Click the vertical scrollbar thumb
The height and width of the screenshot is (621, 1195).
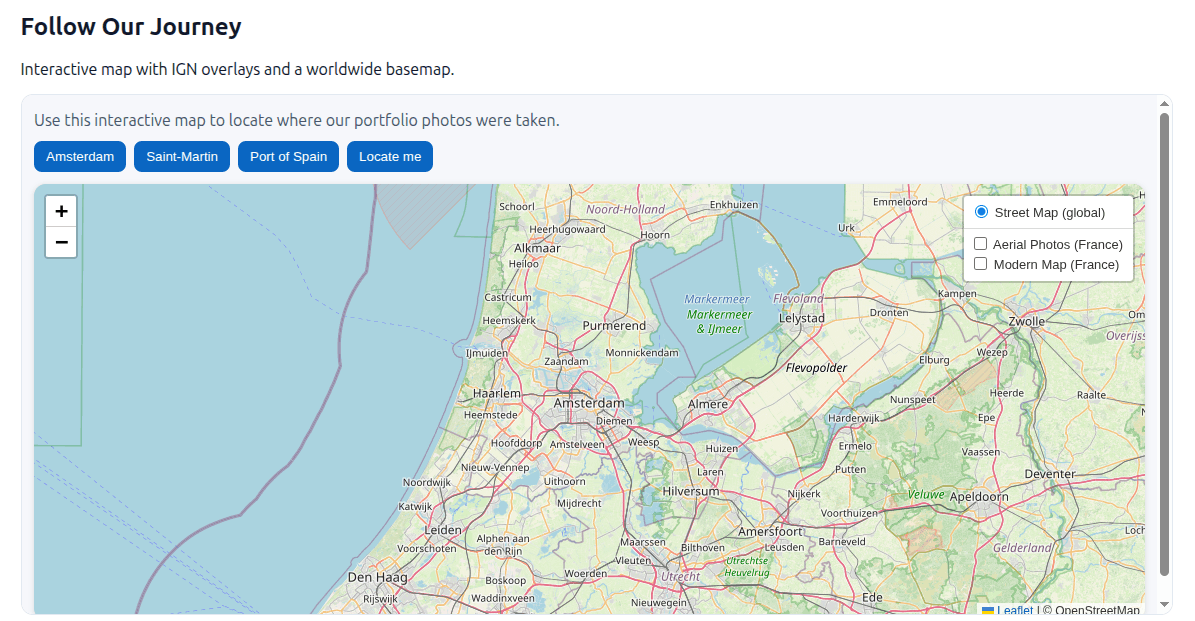point(1164,340)
